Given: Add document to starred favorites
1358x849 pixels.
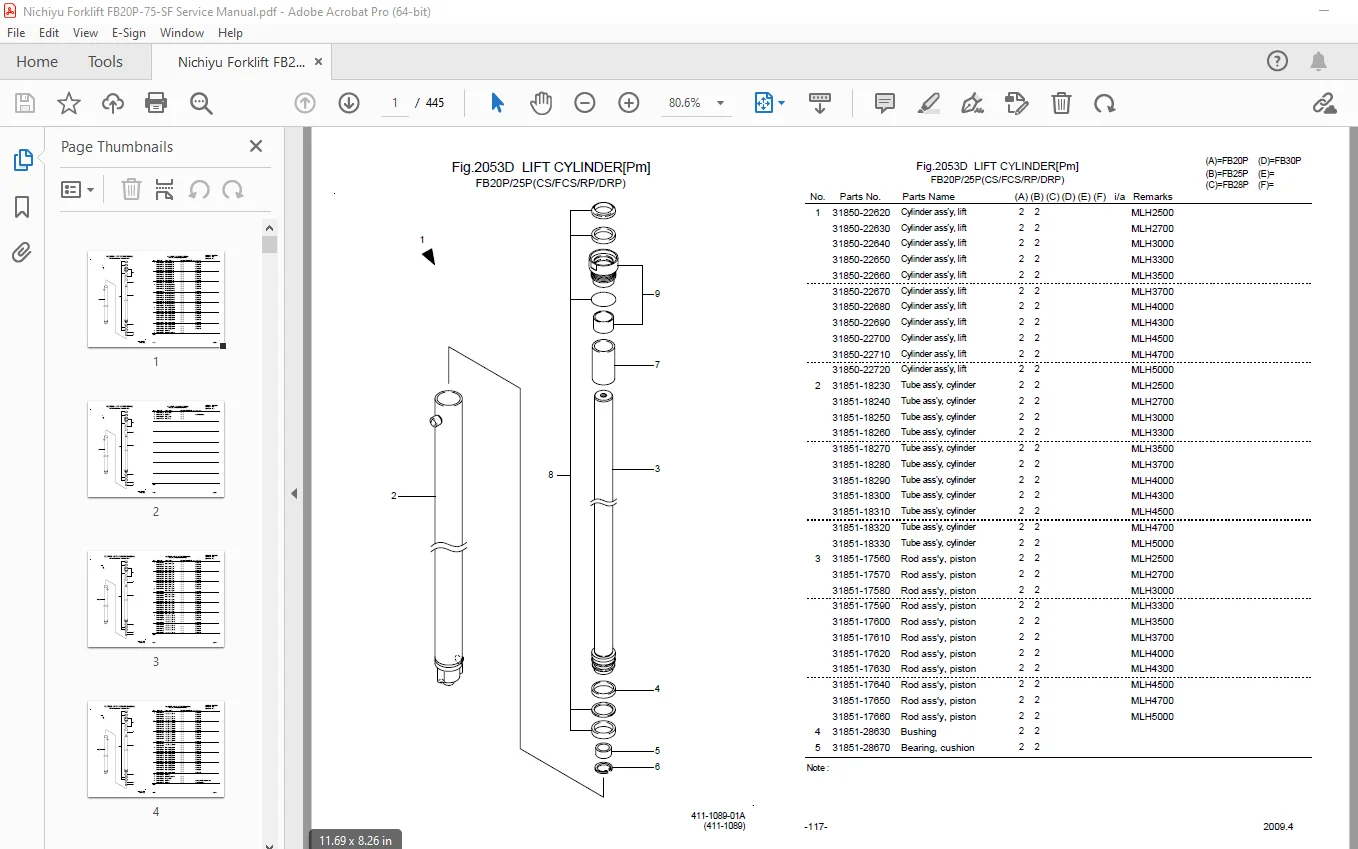Looking at the screenshot, I should pos(69,103).
